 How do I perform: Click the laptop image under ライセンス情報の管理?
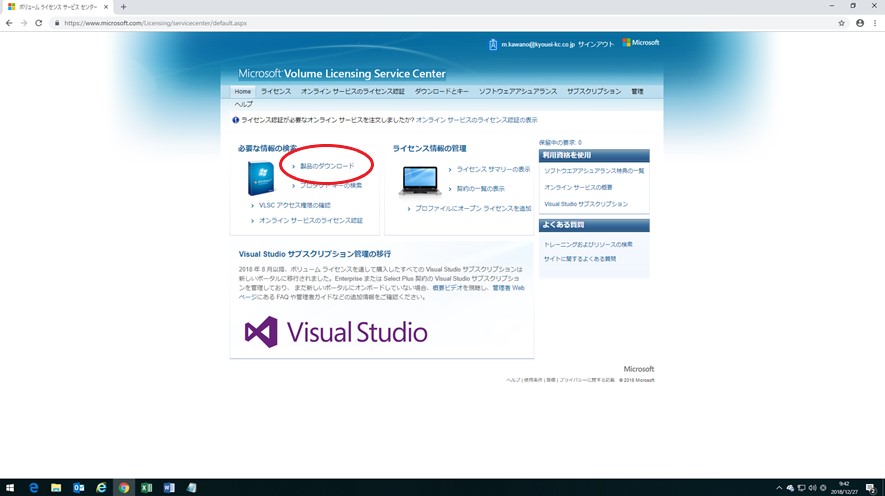420,181
